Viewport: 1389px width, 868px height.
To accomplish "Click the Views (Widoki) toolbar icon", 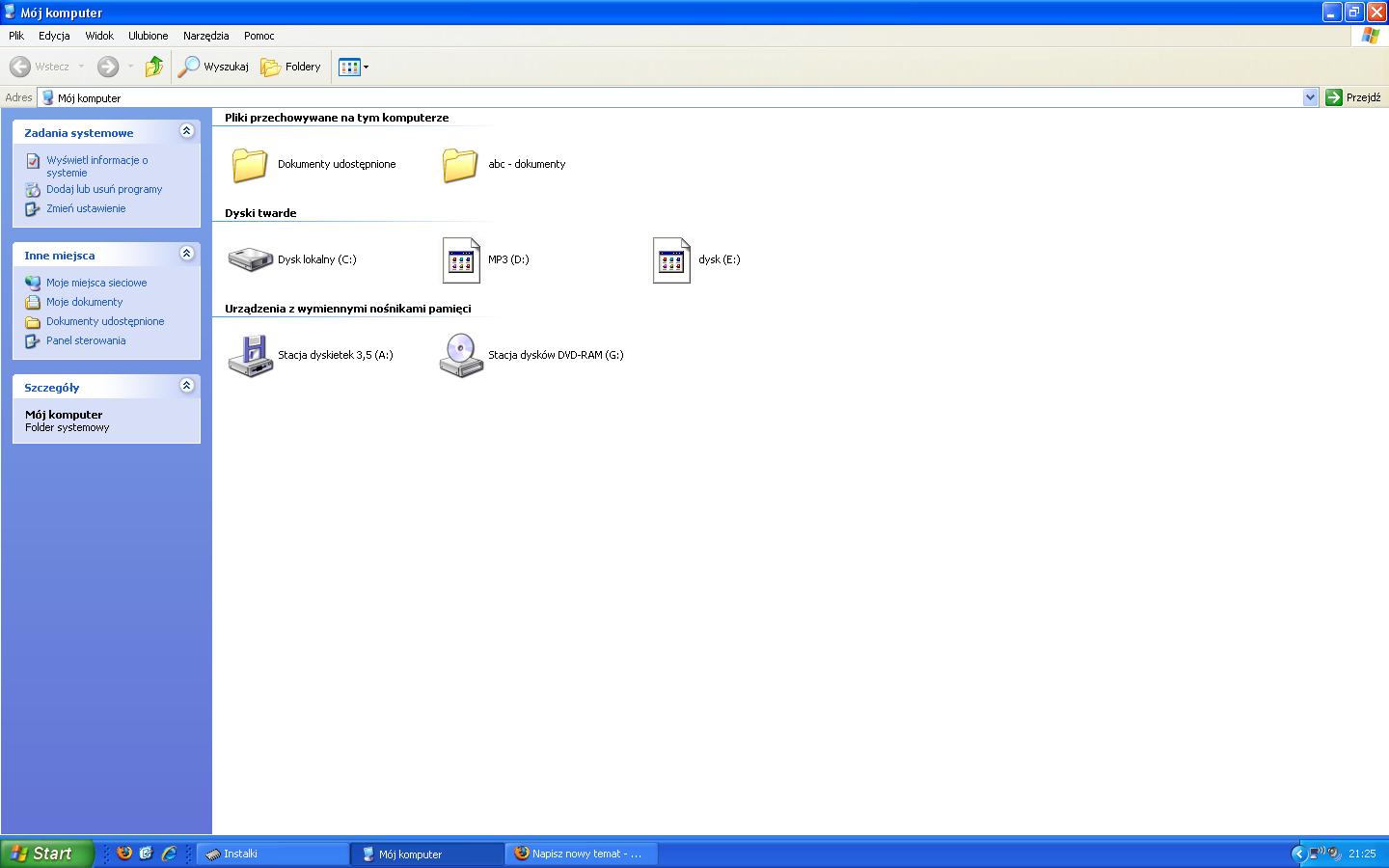I will click(x=349, y=67).
